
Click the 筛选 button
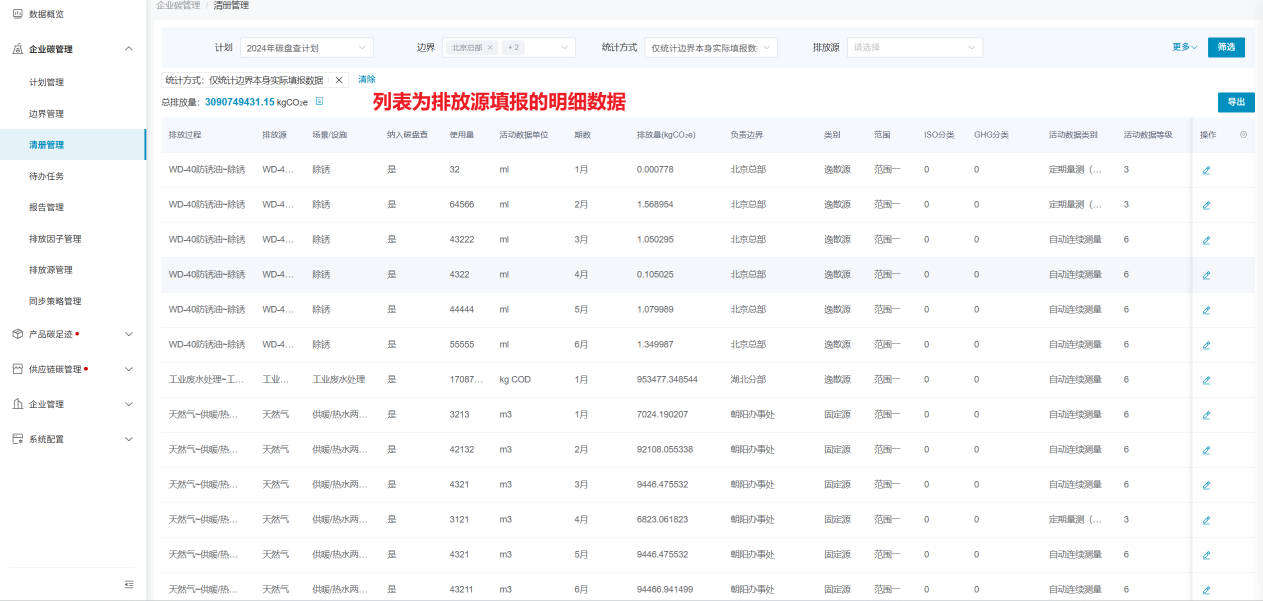tap(1226, 47)
